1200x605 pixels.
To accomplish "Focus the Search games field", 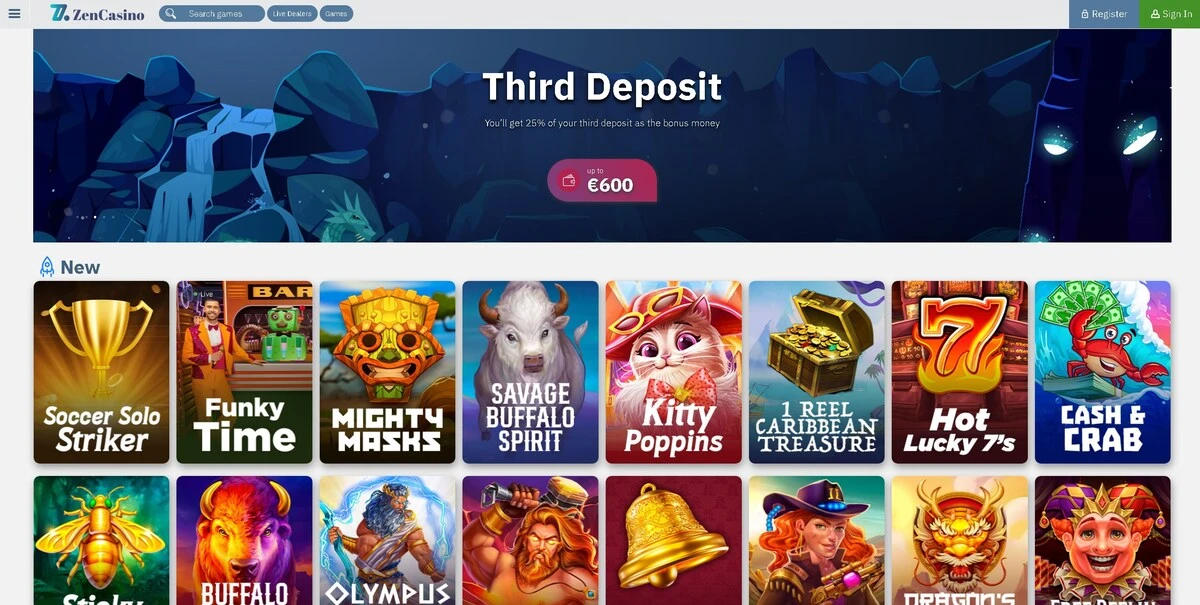I will click(212, 14).
